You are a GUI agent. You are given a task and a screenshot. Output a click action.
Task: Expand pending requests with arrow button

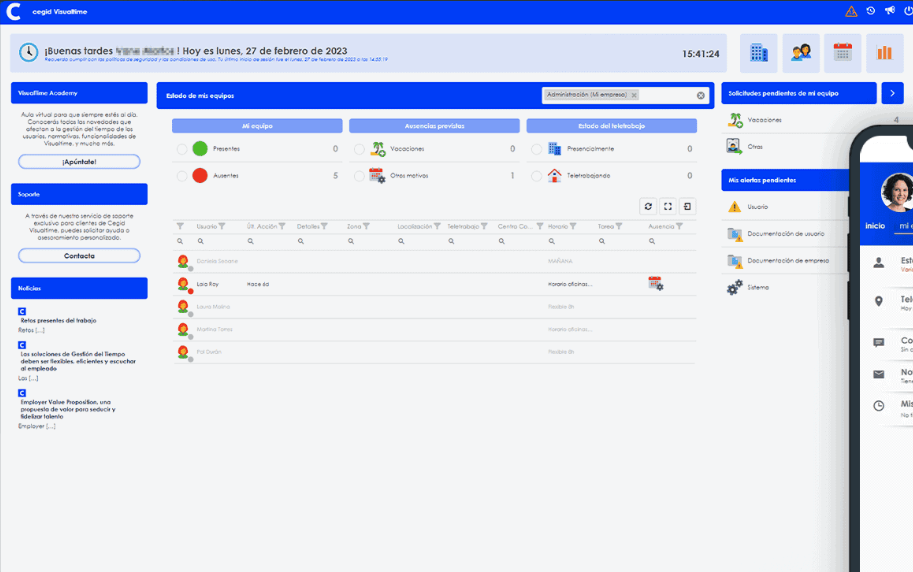pos(892,93)
